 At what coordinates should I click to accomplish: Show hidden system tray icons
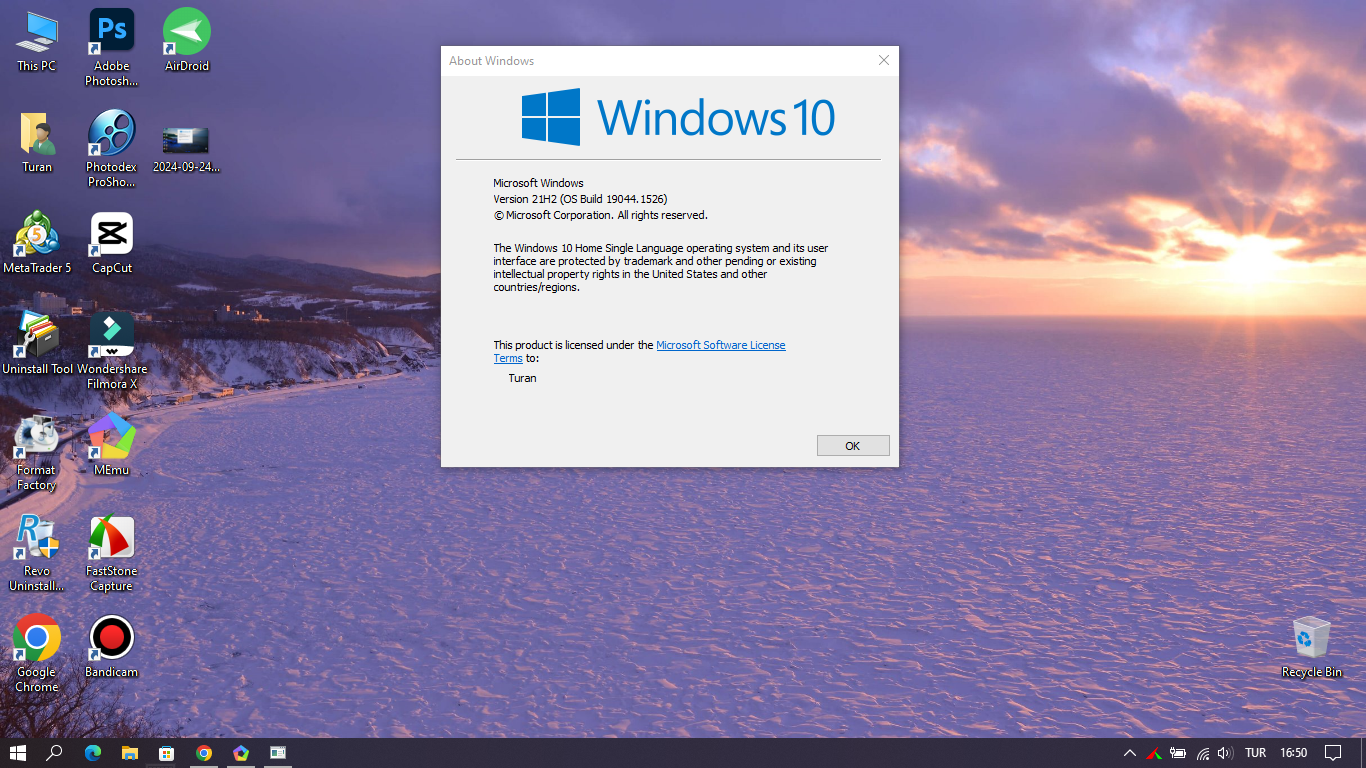pos(1129,753)
